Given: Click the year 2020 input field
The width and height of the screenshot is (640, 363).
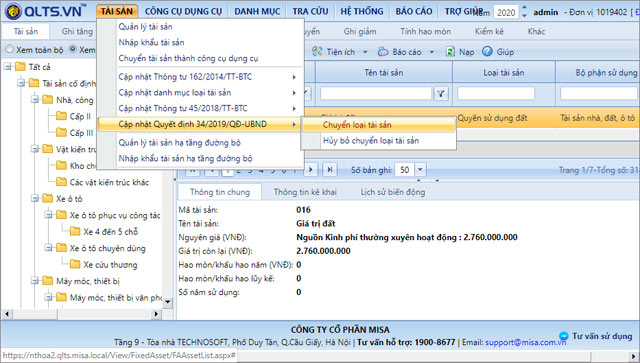Looking at the screenshot, I should tap(506, 12).
